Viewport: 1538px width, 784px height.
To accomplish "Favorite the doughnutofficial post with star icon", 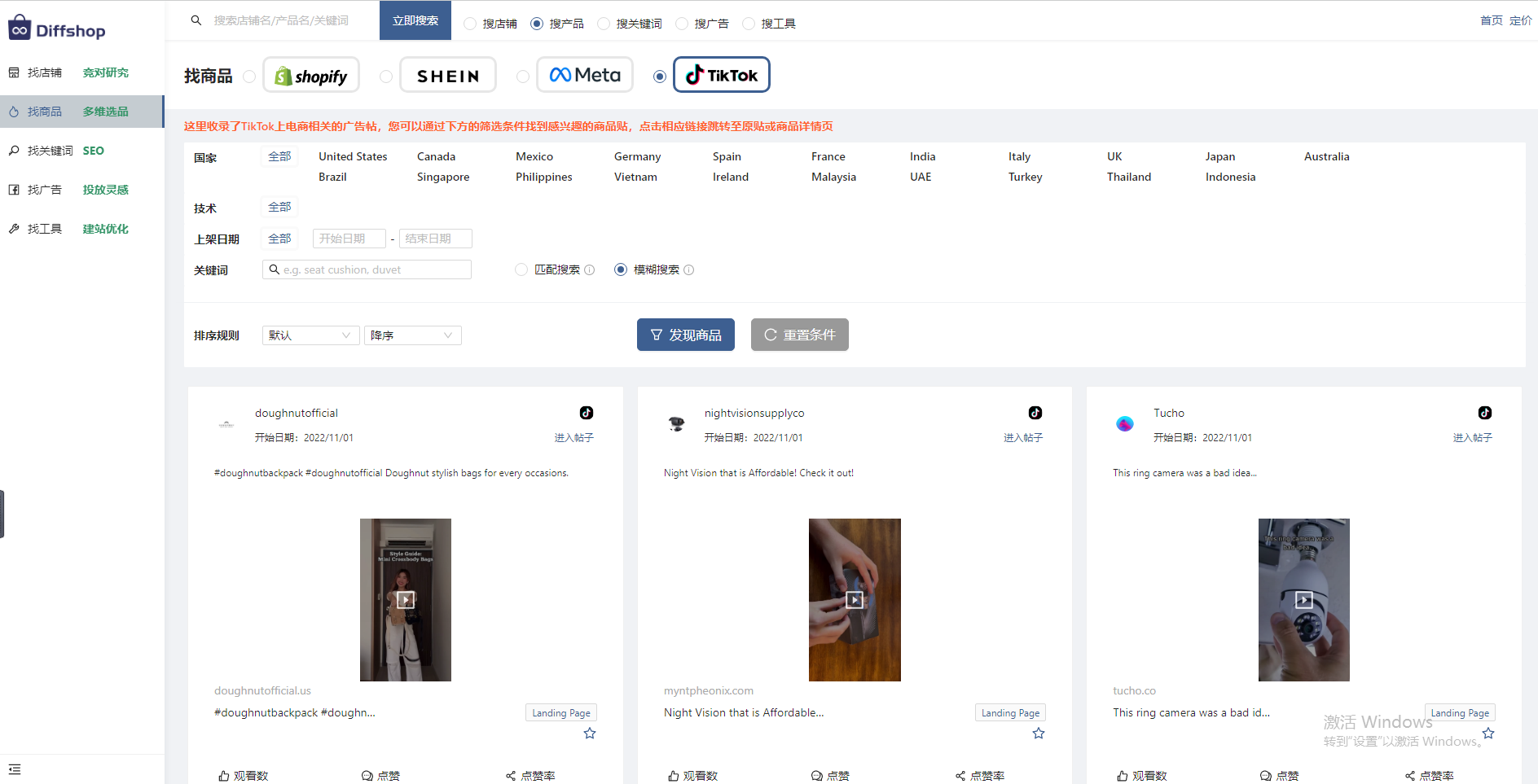I will click(590, 734).
